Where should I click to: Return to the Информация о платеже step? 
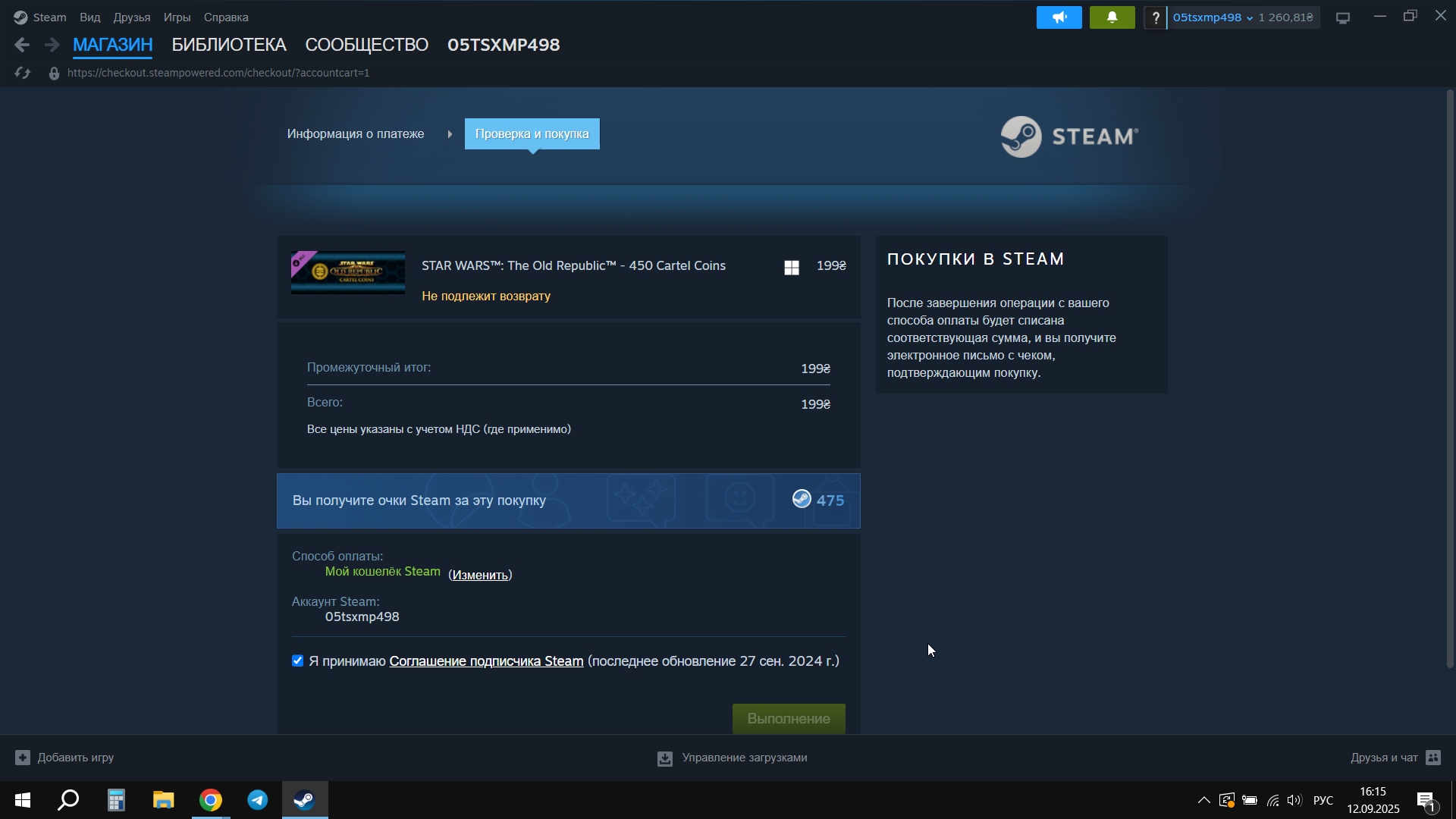[356, 134]
